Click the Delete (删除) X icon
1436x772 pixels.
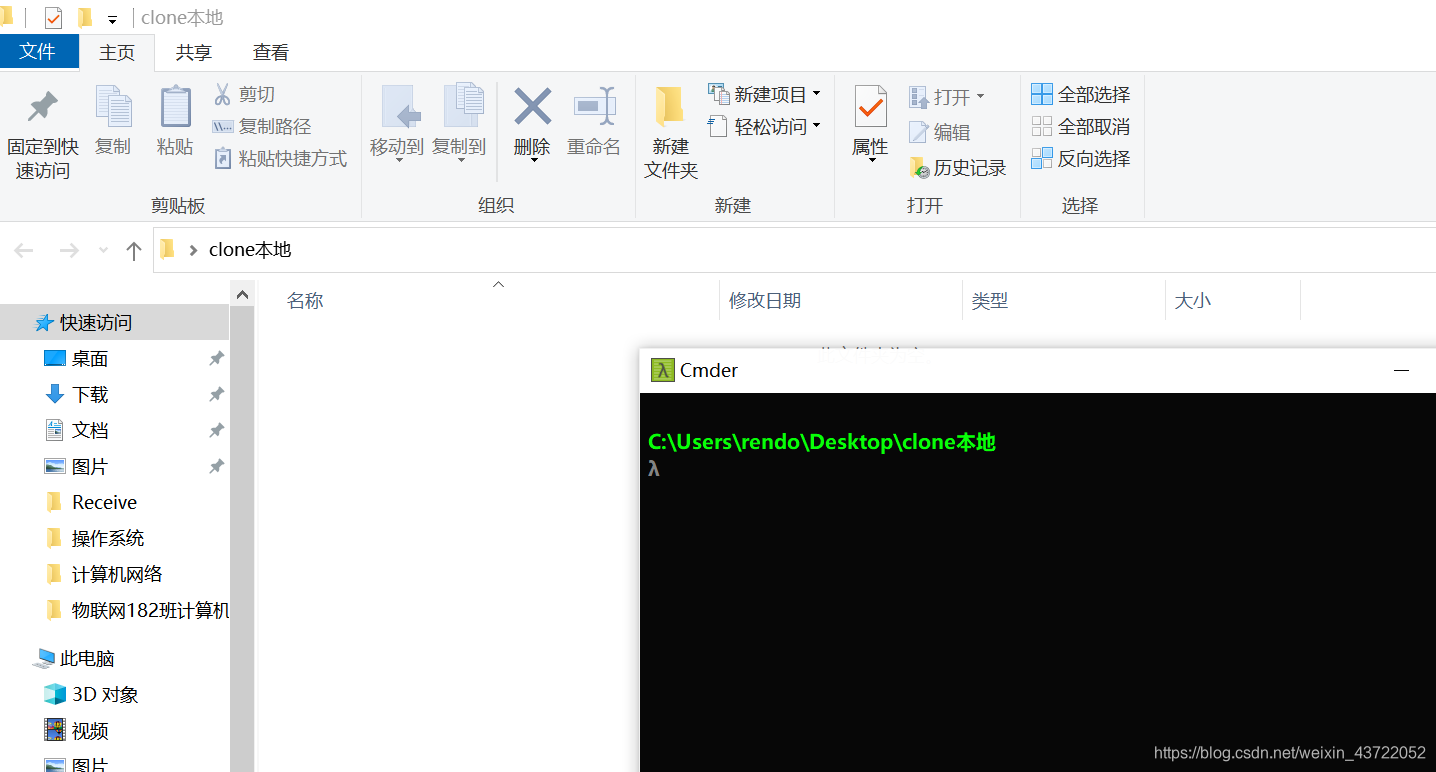pyautogui.click(x=532, y=106)
